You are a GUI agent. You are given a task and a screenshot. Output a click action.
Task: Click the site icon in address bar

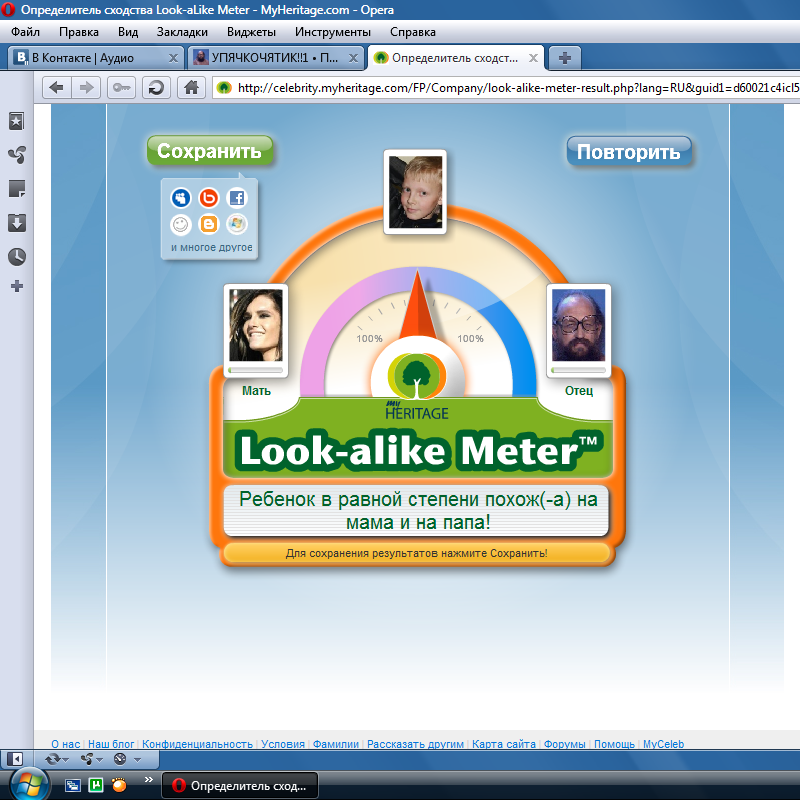coord(224,88)
